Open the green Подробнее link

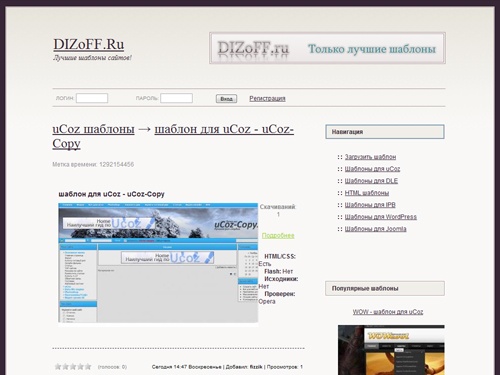(278, 236)
